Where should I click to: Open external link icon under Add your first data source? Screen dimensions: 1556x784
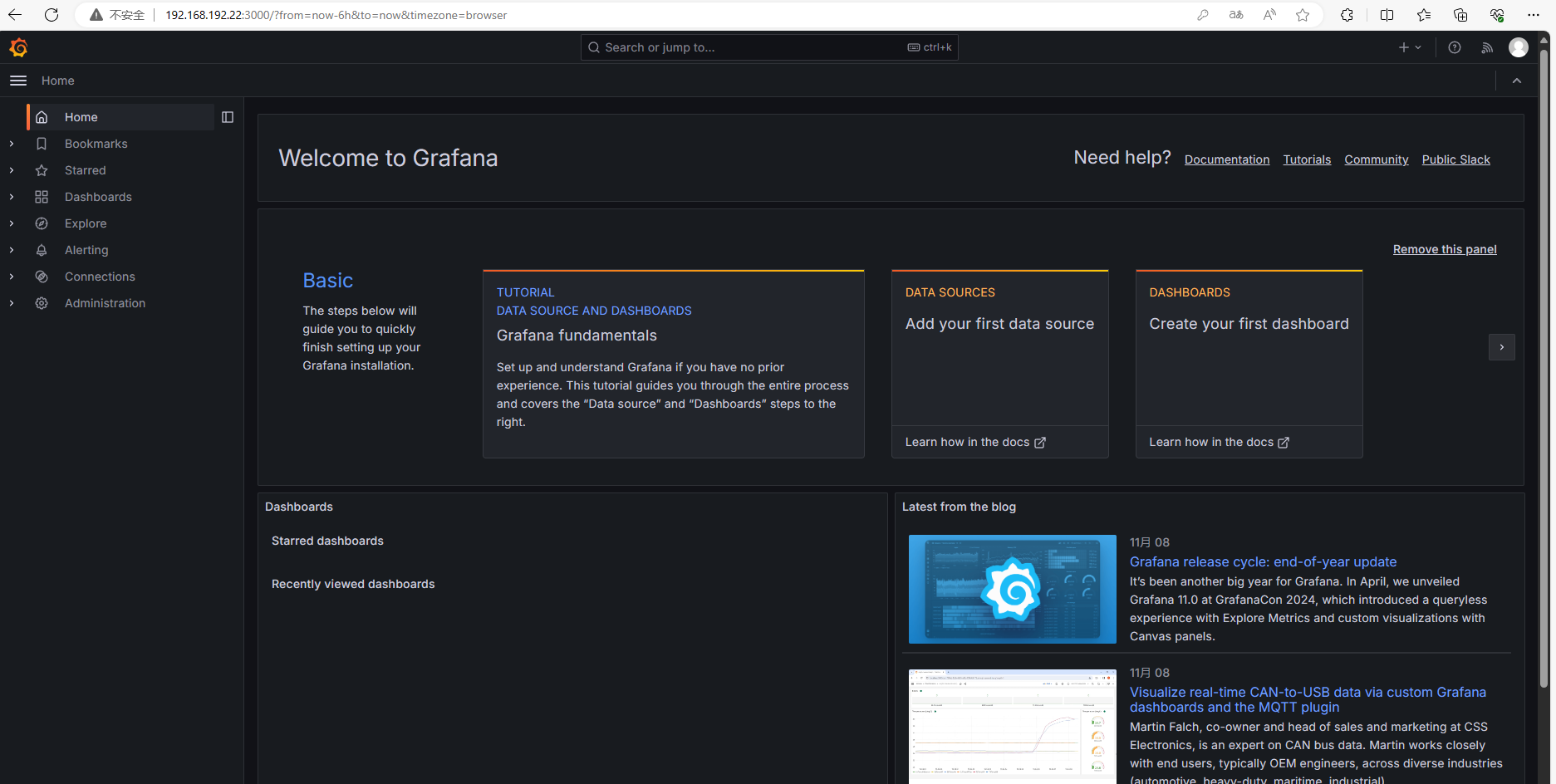coord(1040,443)
